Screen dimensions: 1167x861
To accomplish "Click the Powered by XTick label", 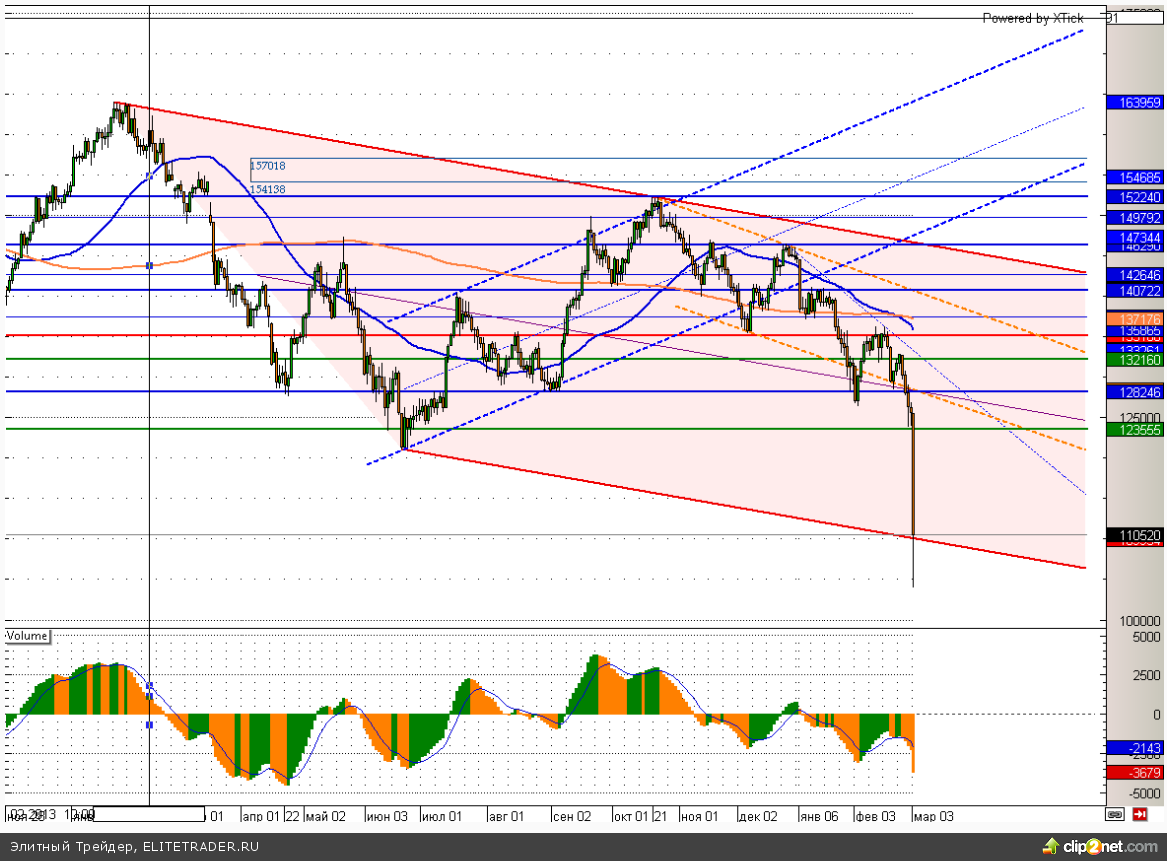I will point(1032,18).
